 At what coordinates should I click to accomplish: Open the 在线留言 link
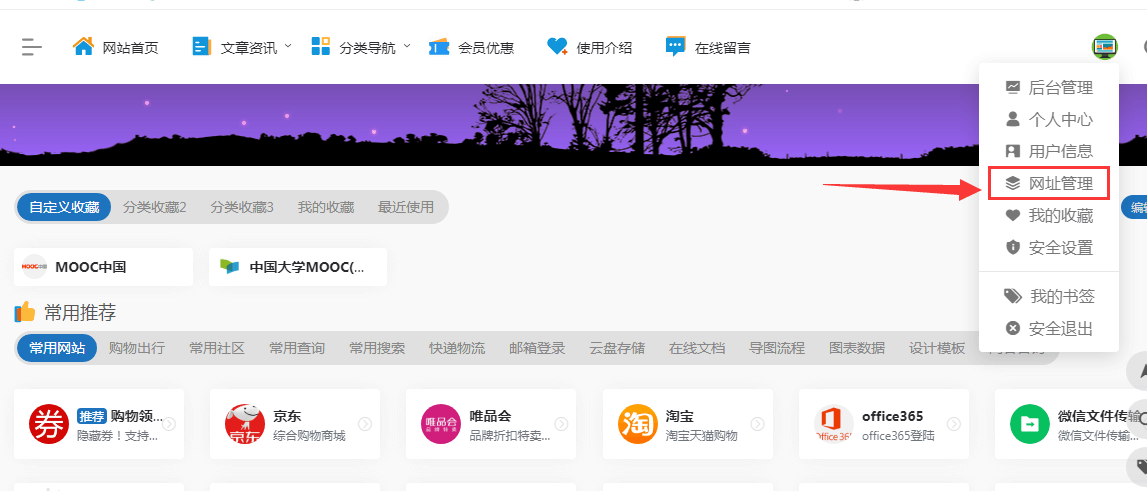pos(722,47)
